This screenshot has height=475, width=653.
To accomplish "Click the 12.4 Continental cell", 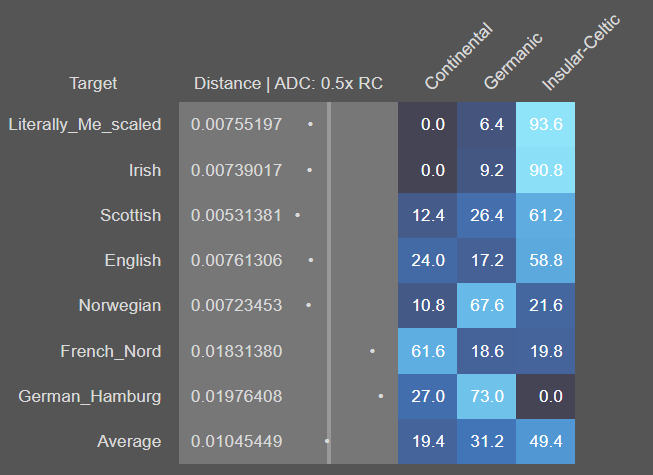I will (x=427, y=215).
